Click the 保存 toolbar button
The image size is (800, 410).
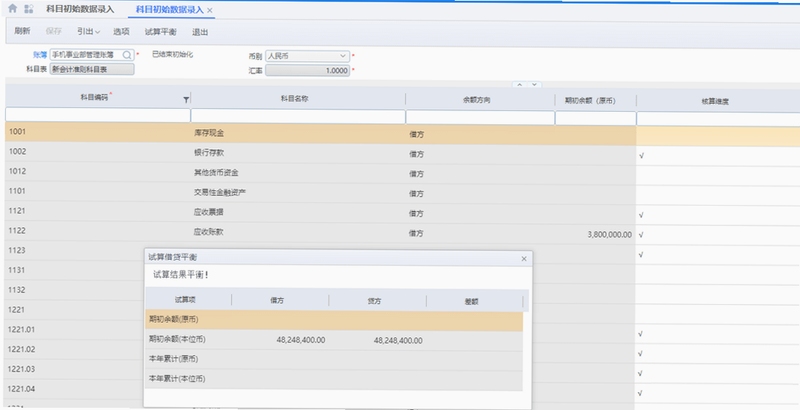[54, 31]
